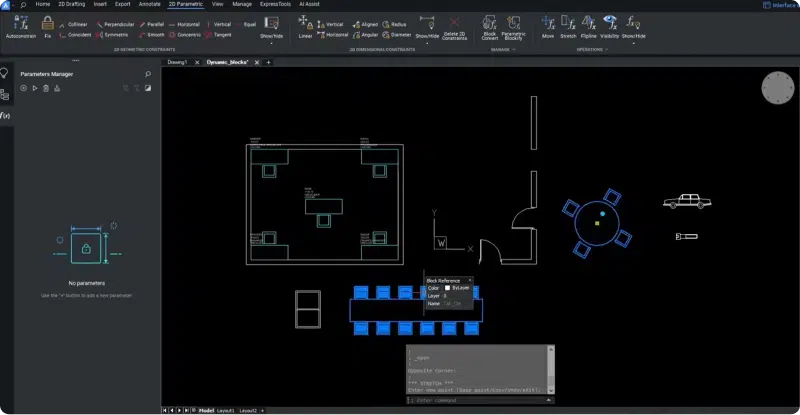The width and height of the screenshot is (800, 415).
Task: Click the Linear dimensional constraint tool
Action: (x=305, y=23)
